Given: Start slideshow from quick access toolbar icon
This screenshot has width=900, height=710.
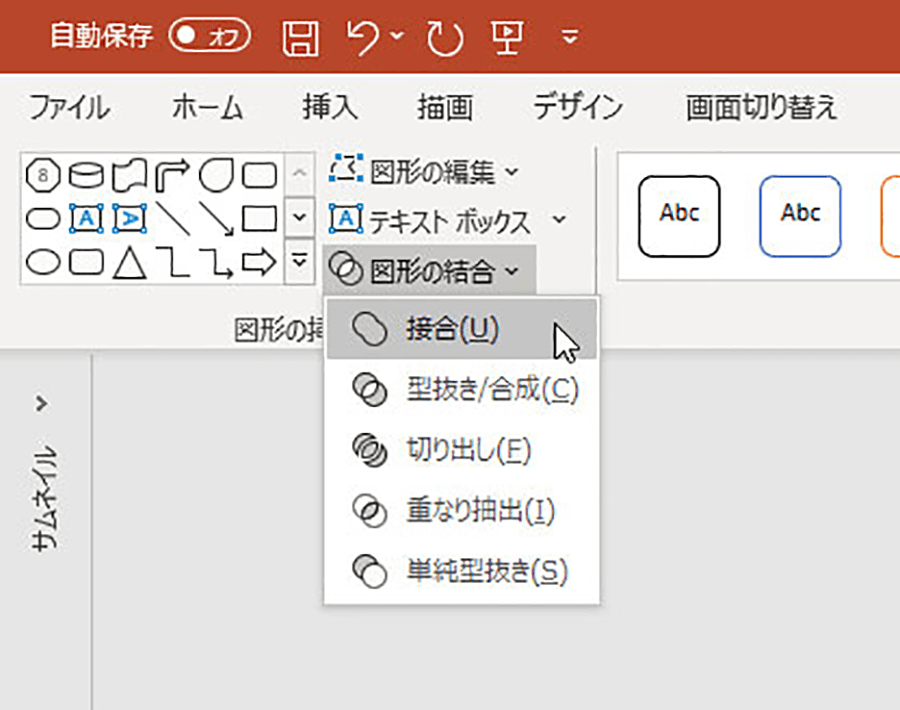Looking at the screenshot, I should click(505, 37).
